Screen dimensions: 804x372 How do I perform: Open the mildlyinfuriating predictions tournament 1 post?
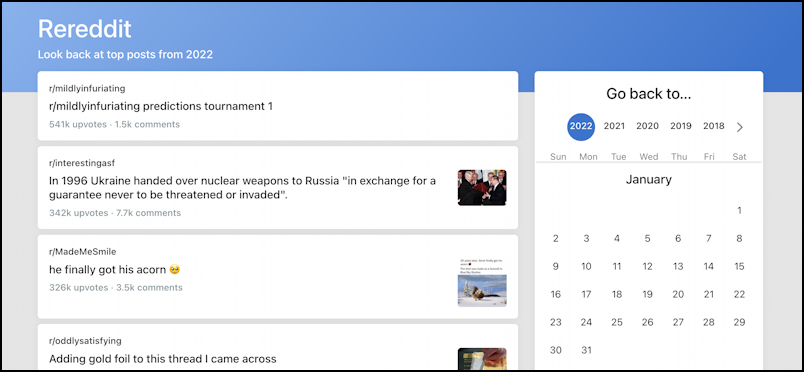click(161, 107)
